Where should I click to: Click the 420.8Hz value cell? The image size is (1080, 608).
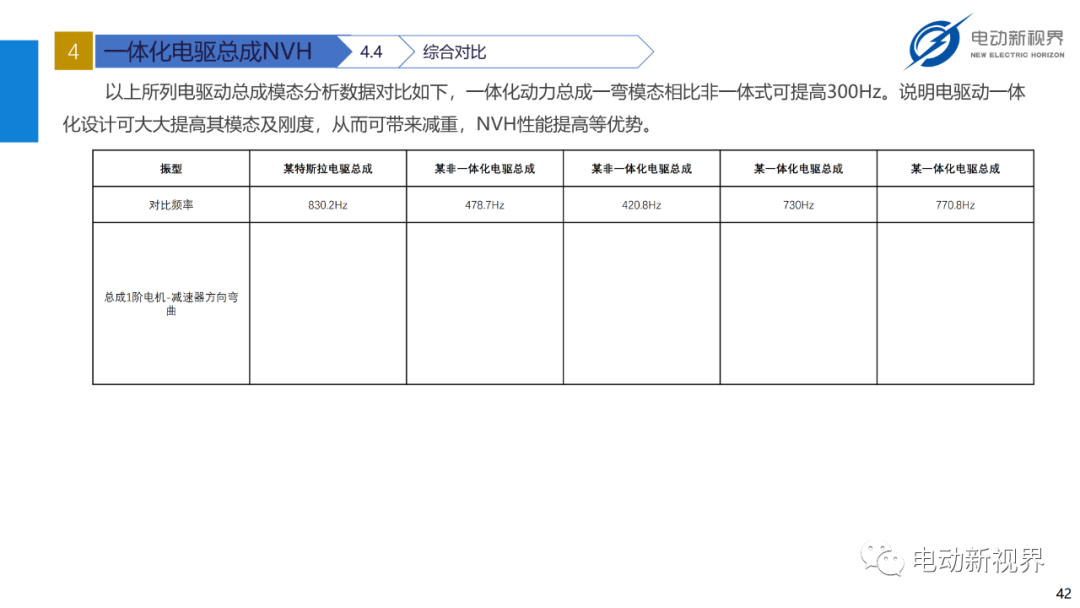641,205
